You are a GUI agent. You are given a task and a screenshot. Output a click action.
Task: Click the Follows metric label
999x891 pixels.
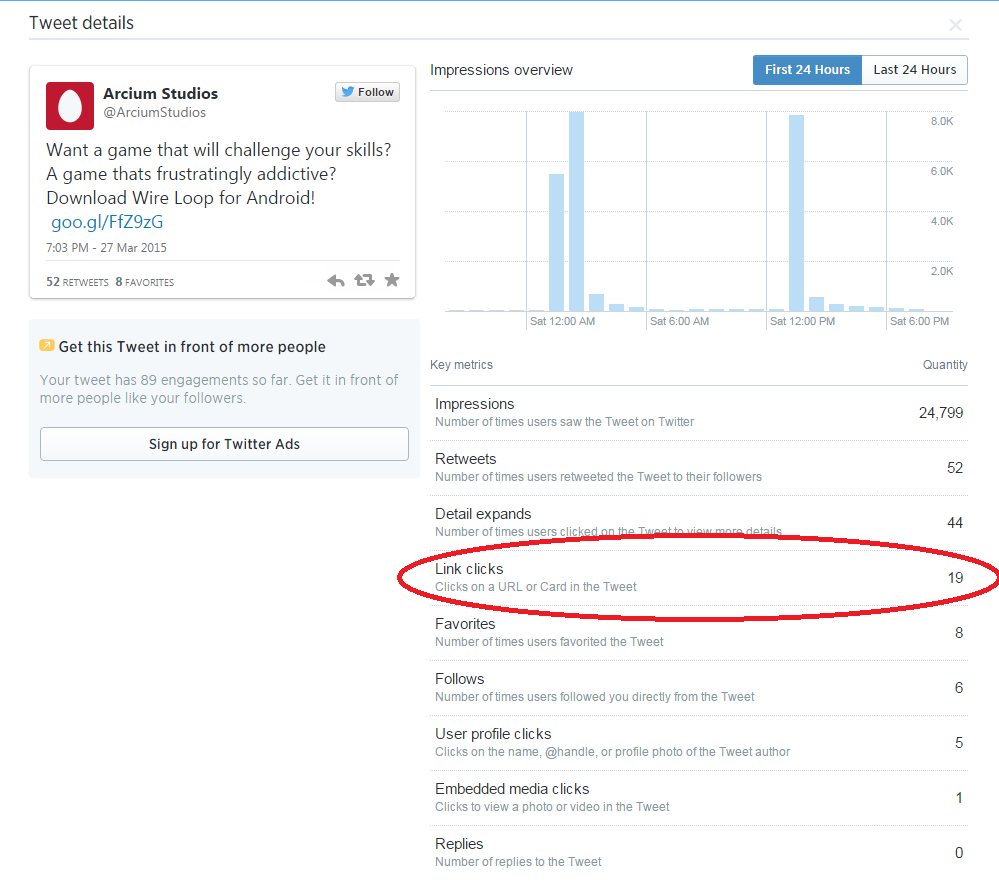click(x=459, y=679)
